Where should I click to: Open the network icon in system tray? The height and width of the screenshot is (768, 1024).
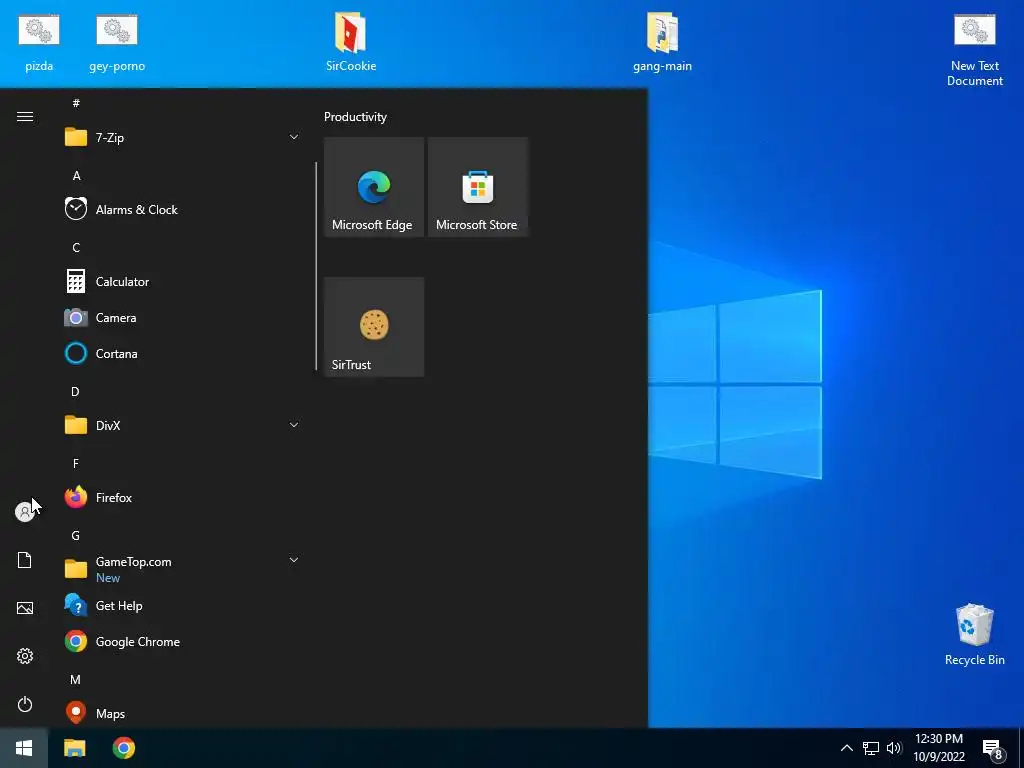coord(871,748)
